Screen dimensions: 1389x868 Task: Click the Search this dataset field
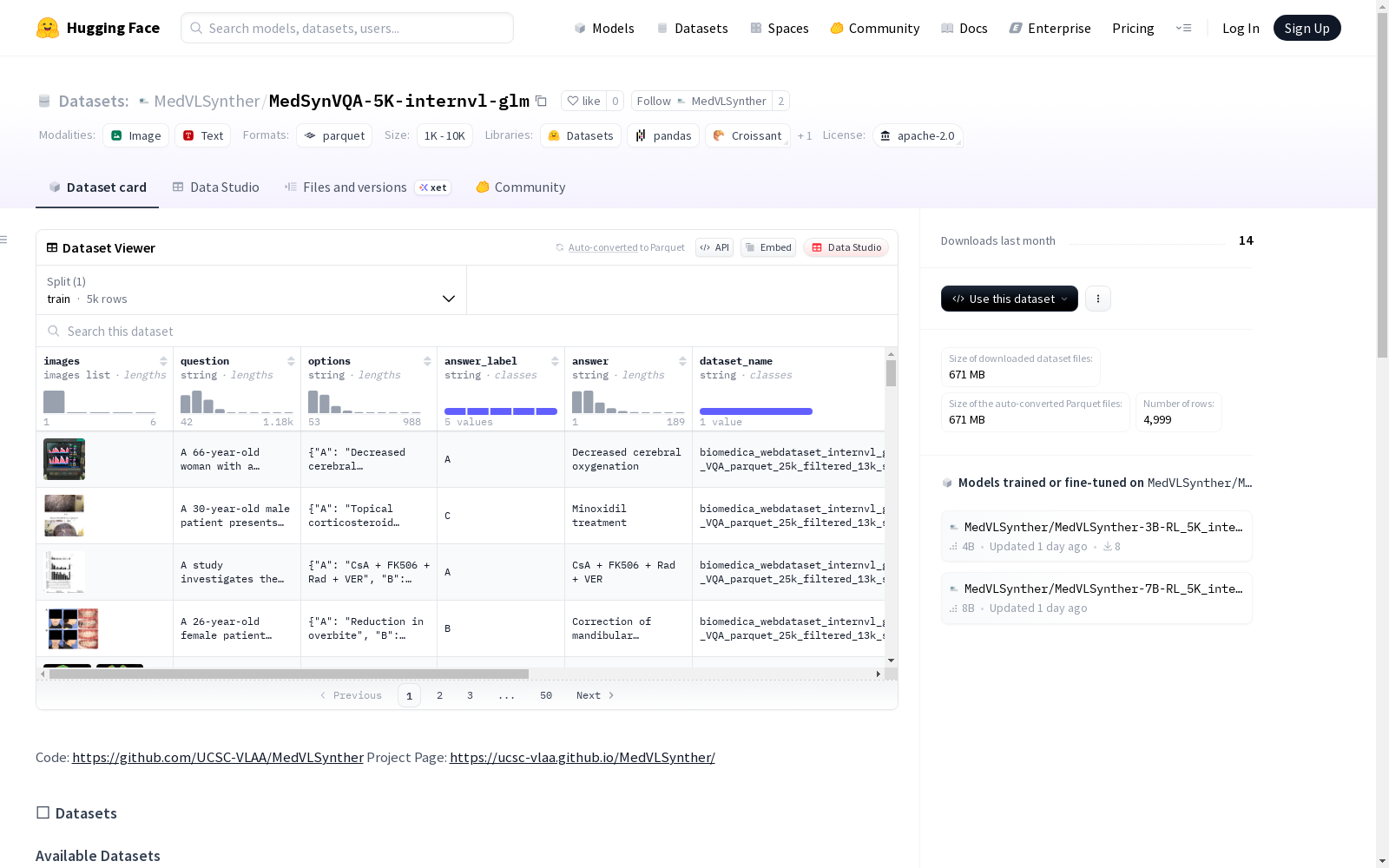(467, 331)
